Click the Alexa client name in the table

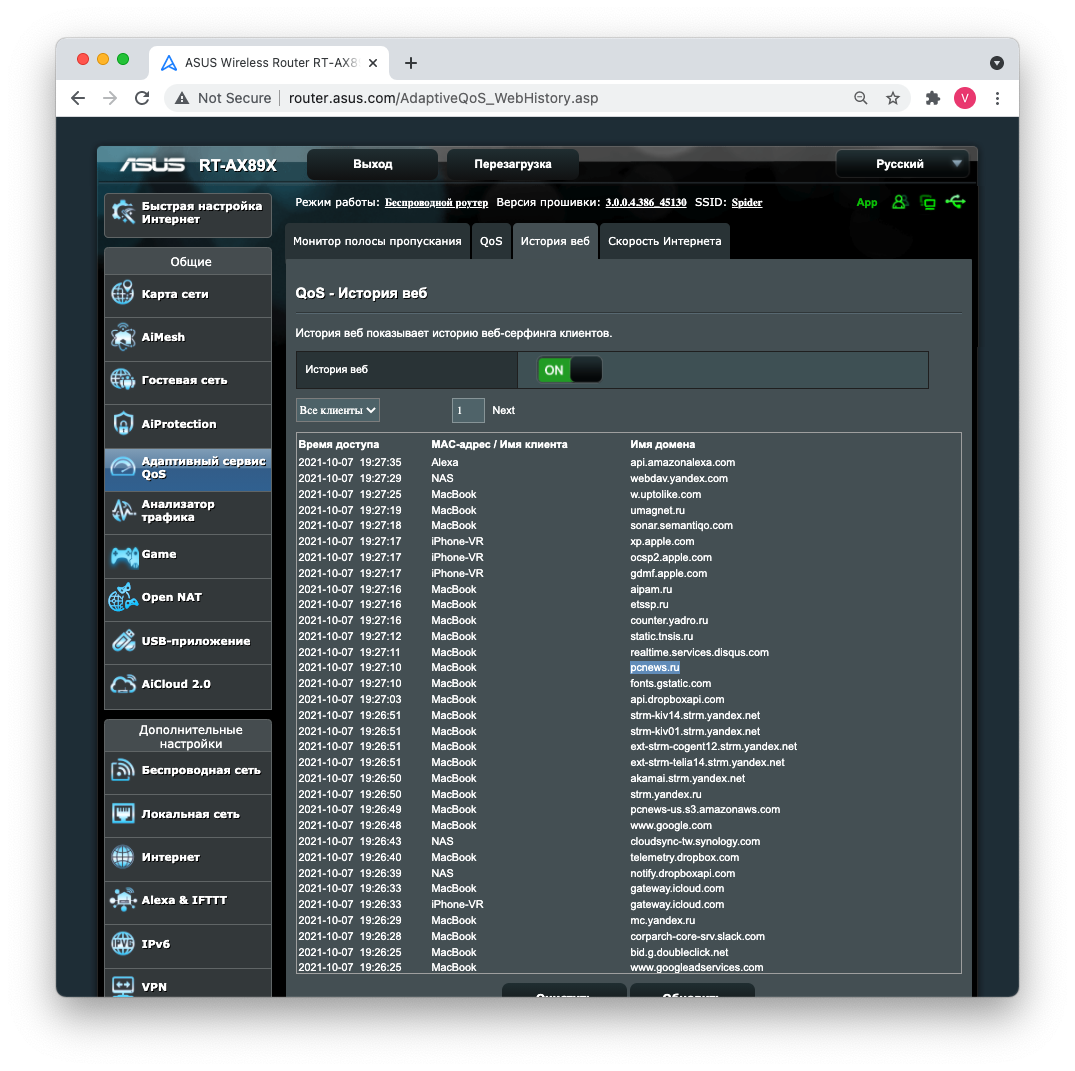pyautogui.click(x=444, y=462)
